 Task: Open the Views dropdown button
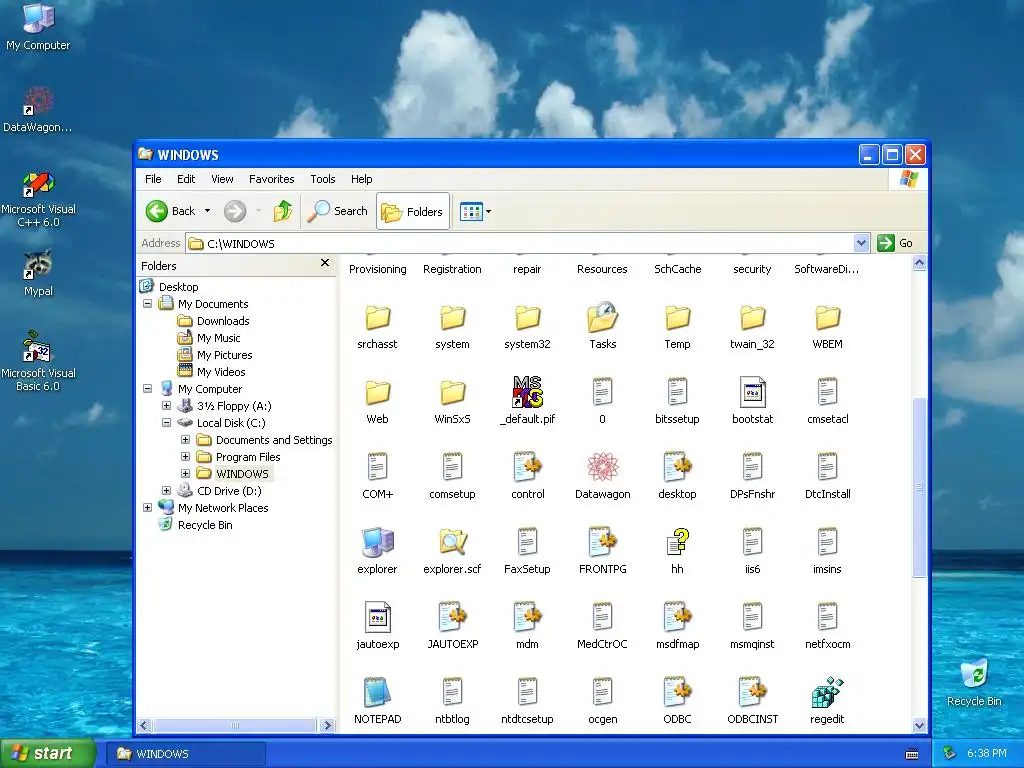click(475, 211)
